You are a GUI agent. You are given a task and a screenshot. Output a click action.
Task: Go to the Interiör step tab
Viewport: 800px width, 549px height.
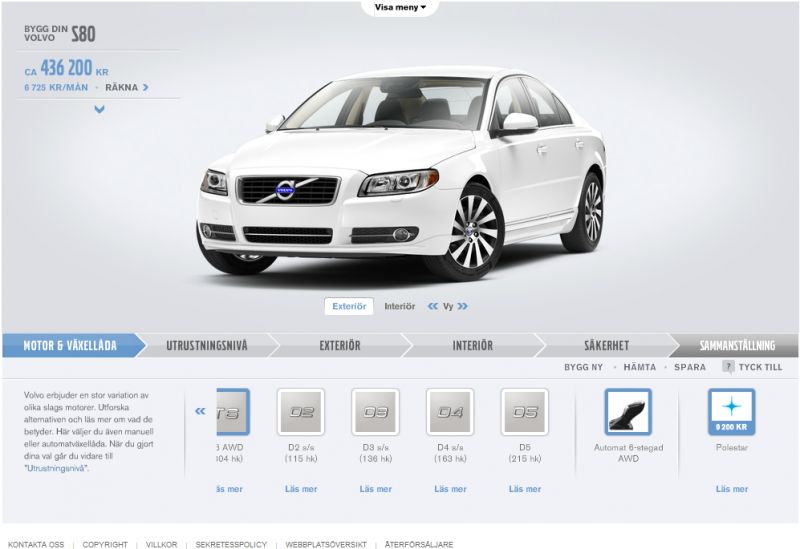(x=473, y=345)
